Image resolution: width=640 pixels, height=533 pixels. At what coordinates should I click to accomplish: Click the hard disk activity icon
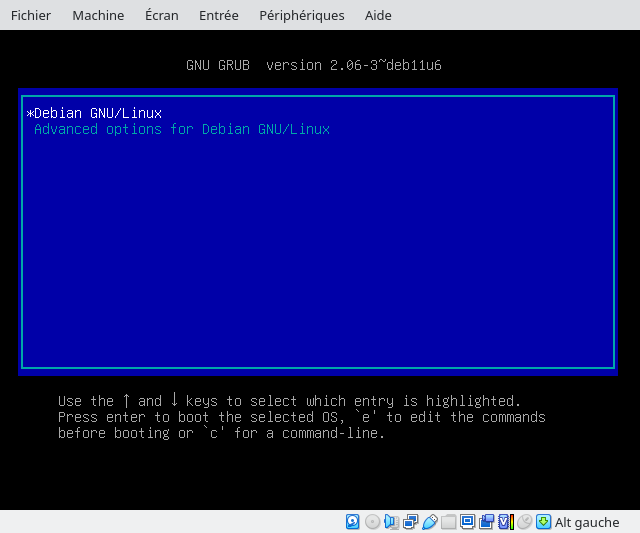[353, 522]
